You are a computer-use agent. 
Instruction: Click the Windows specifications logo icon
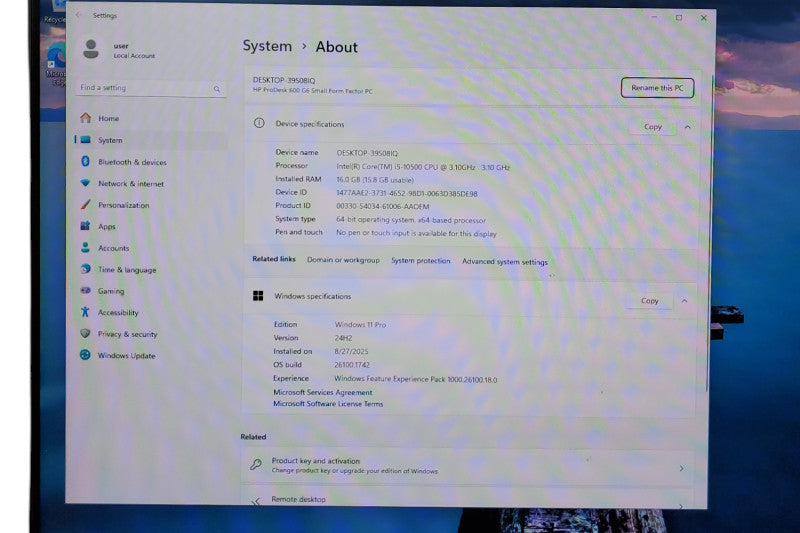258,296
